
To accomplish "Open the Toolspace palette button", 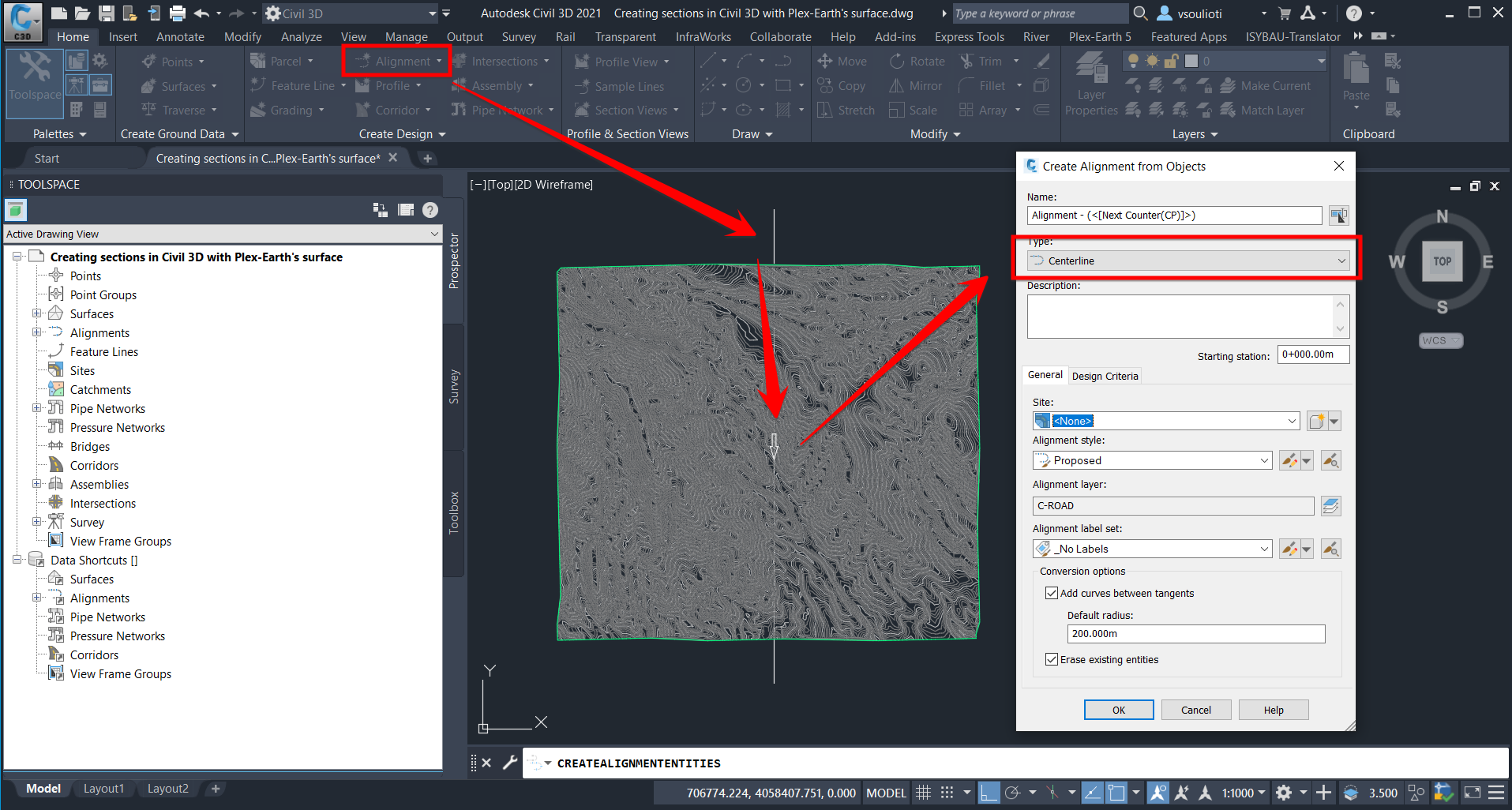I will (x=35, y=77).
